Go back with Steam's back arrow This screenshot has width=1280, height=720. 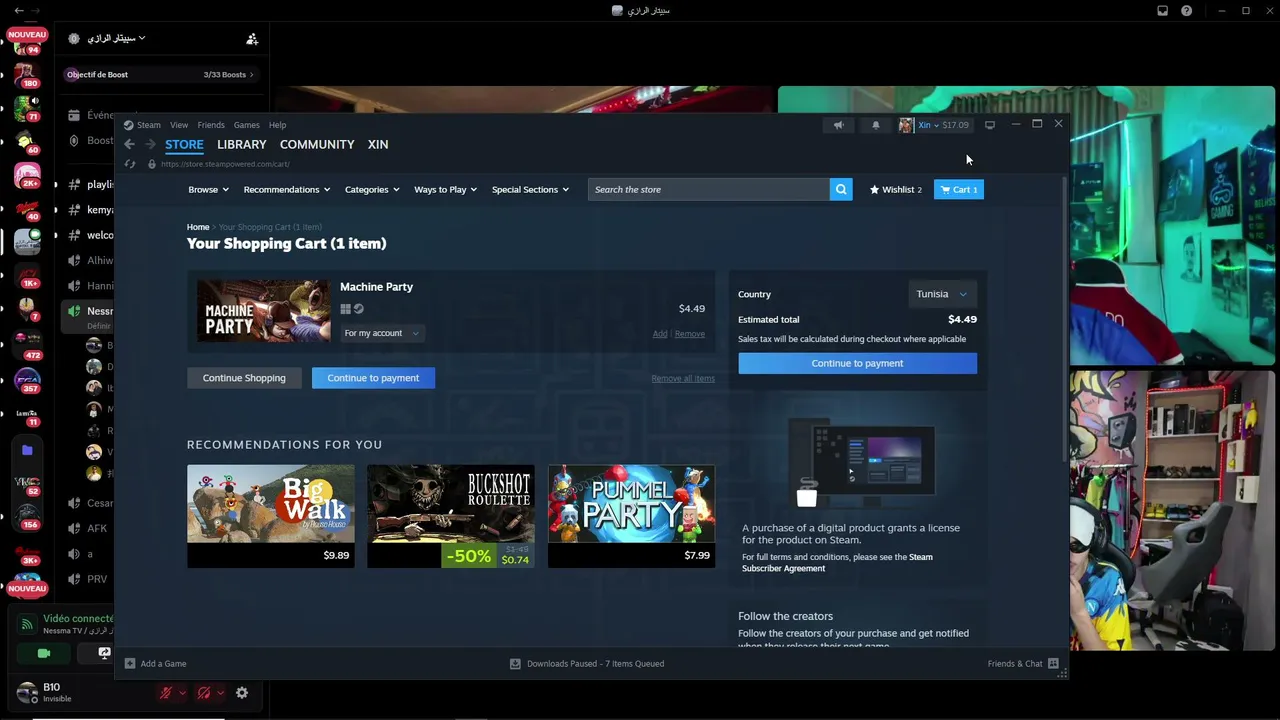click(x=129, y=144)
